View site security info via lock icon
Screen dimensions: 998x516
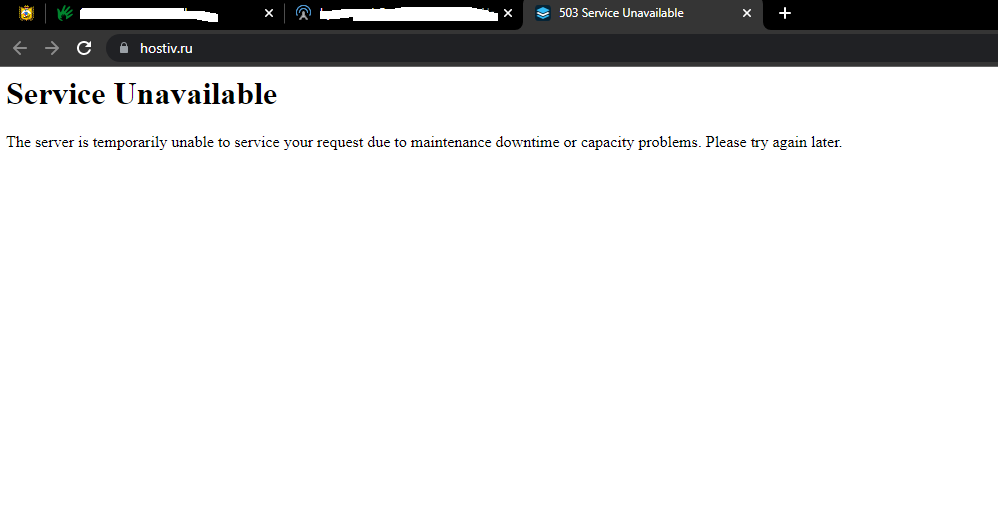124,48
